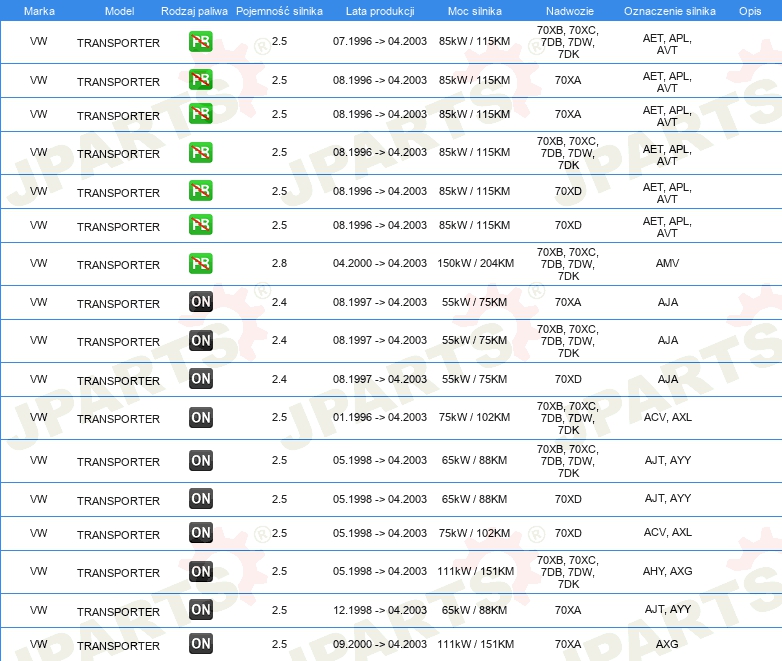This screenshot has height=661, width=782.
Task: Select the '04.2000 -> 04.2003' production date cell
Action: [x=380, y=263]
